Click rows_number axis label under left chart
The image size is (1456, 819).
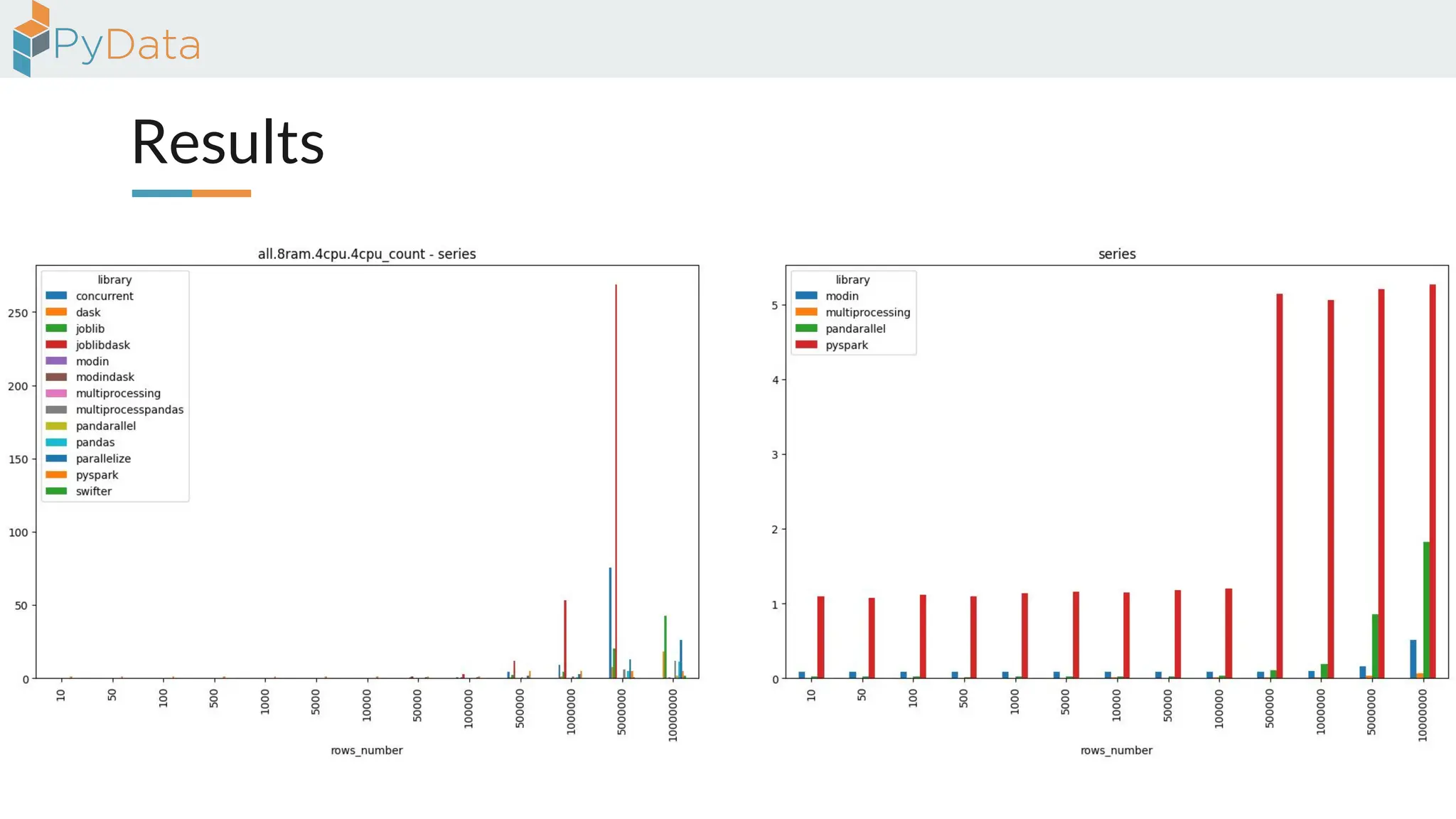[366, 750]
